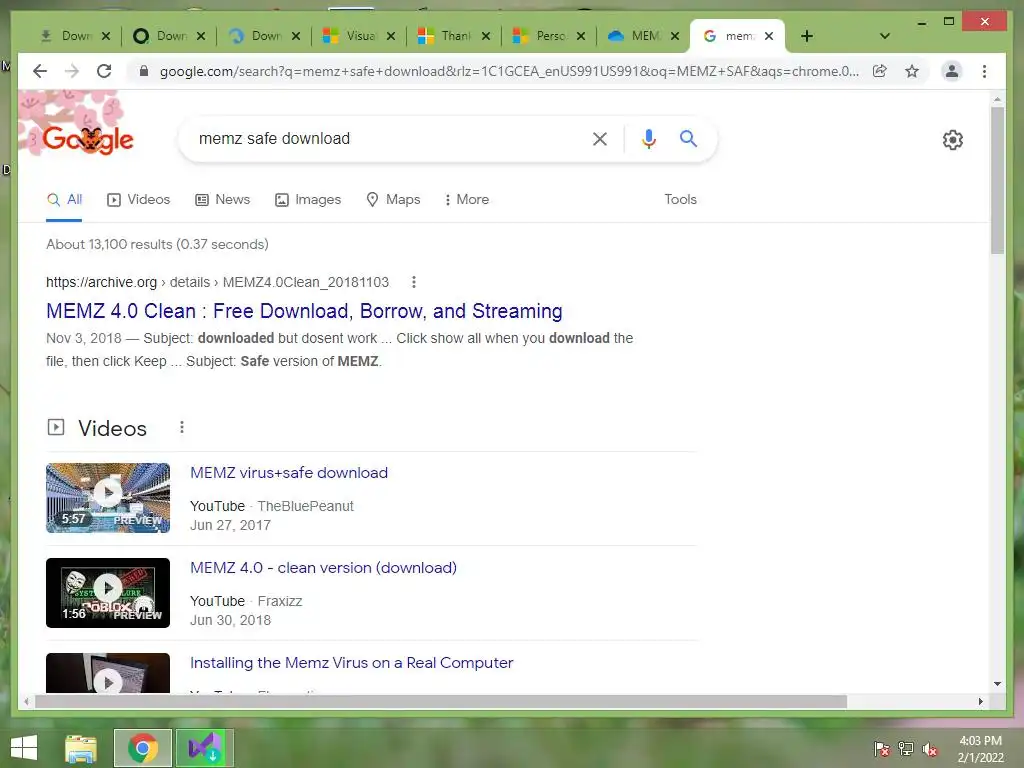Switch to the Visual Studio tab
Viewport: 1024px width, 768px height.
click(x=349, y=36)
